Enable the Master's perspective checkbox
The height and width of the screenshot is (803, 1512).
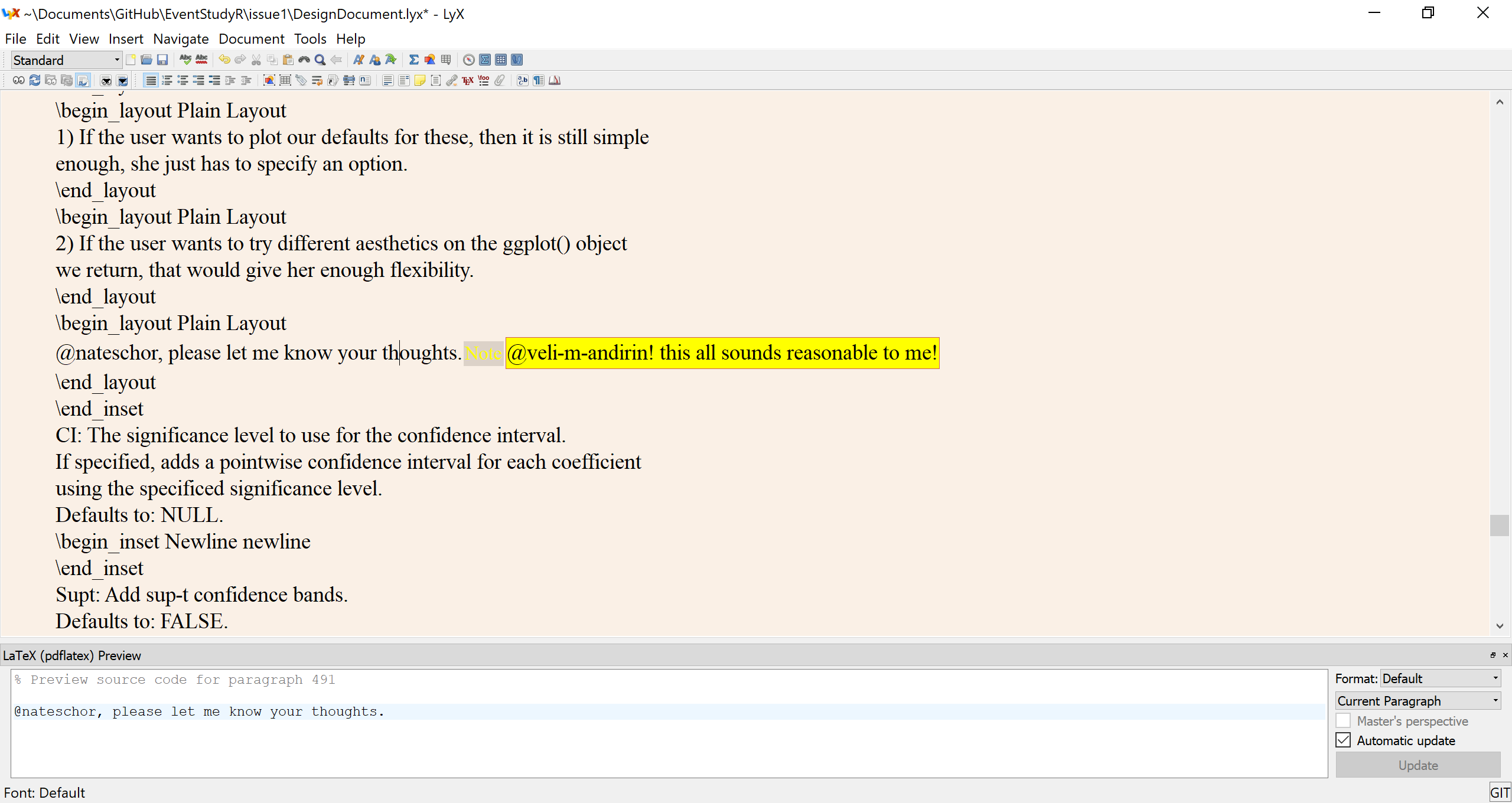1343,720
